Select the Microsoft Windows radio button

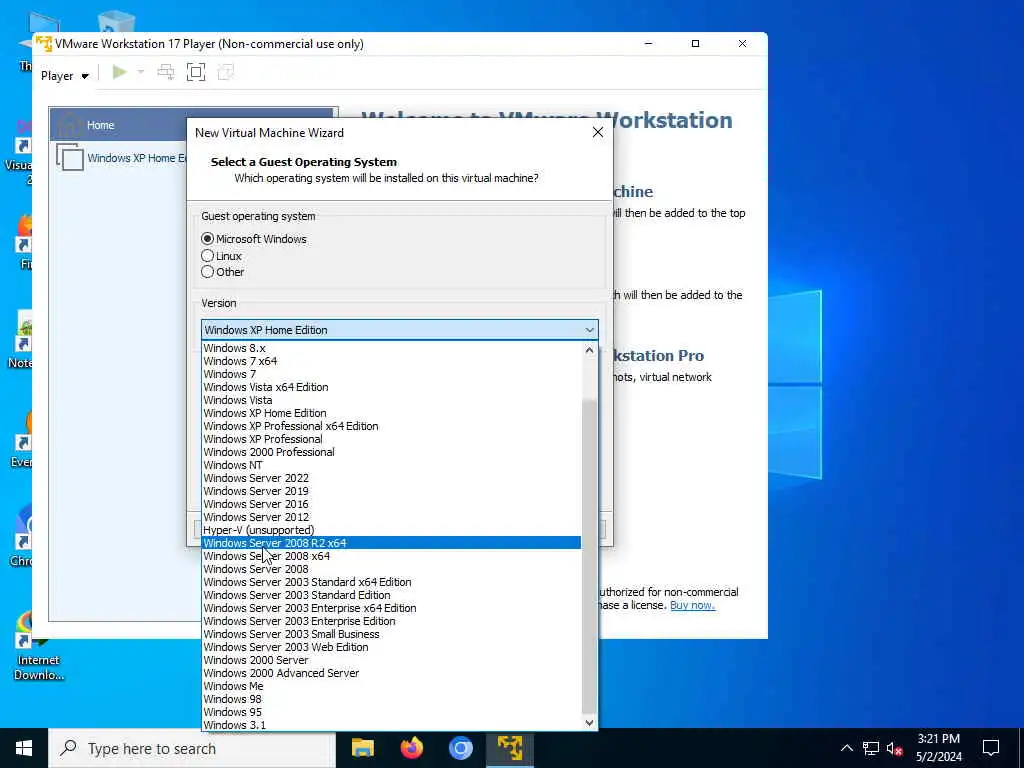tap(208, 239)
